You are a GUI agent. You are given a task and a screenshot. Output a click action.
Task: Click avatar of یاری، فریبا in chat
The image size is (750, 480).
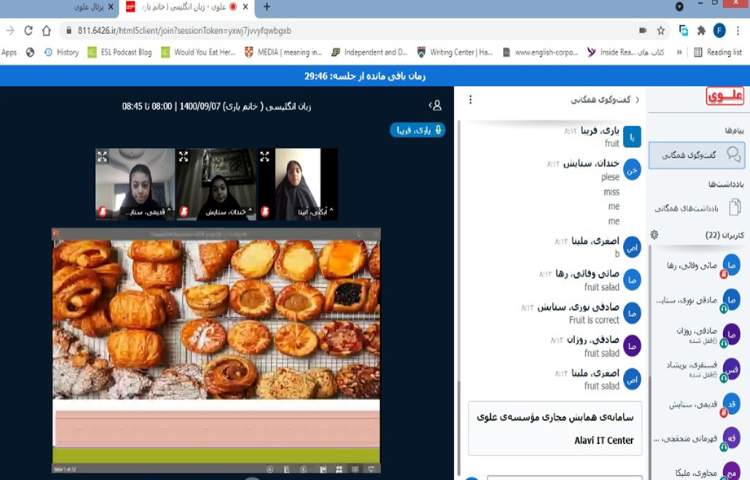(632, 137)
